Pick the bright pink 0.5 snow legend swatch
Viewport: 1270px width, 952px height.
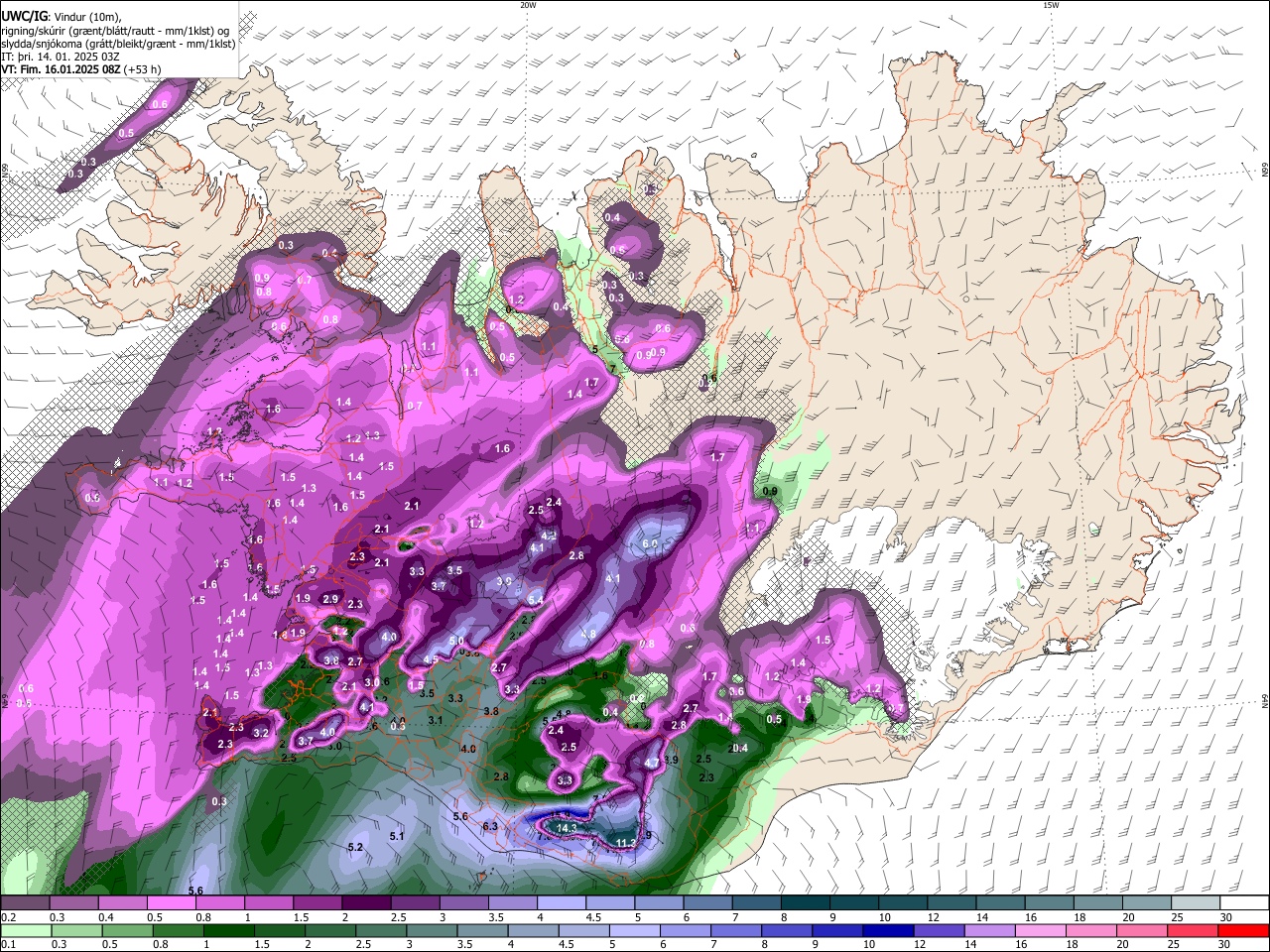pos(171,902)
